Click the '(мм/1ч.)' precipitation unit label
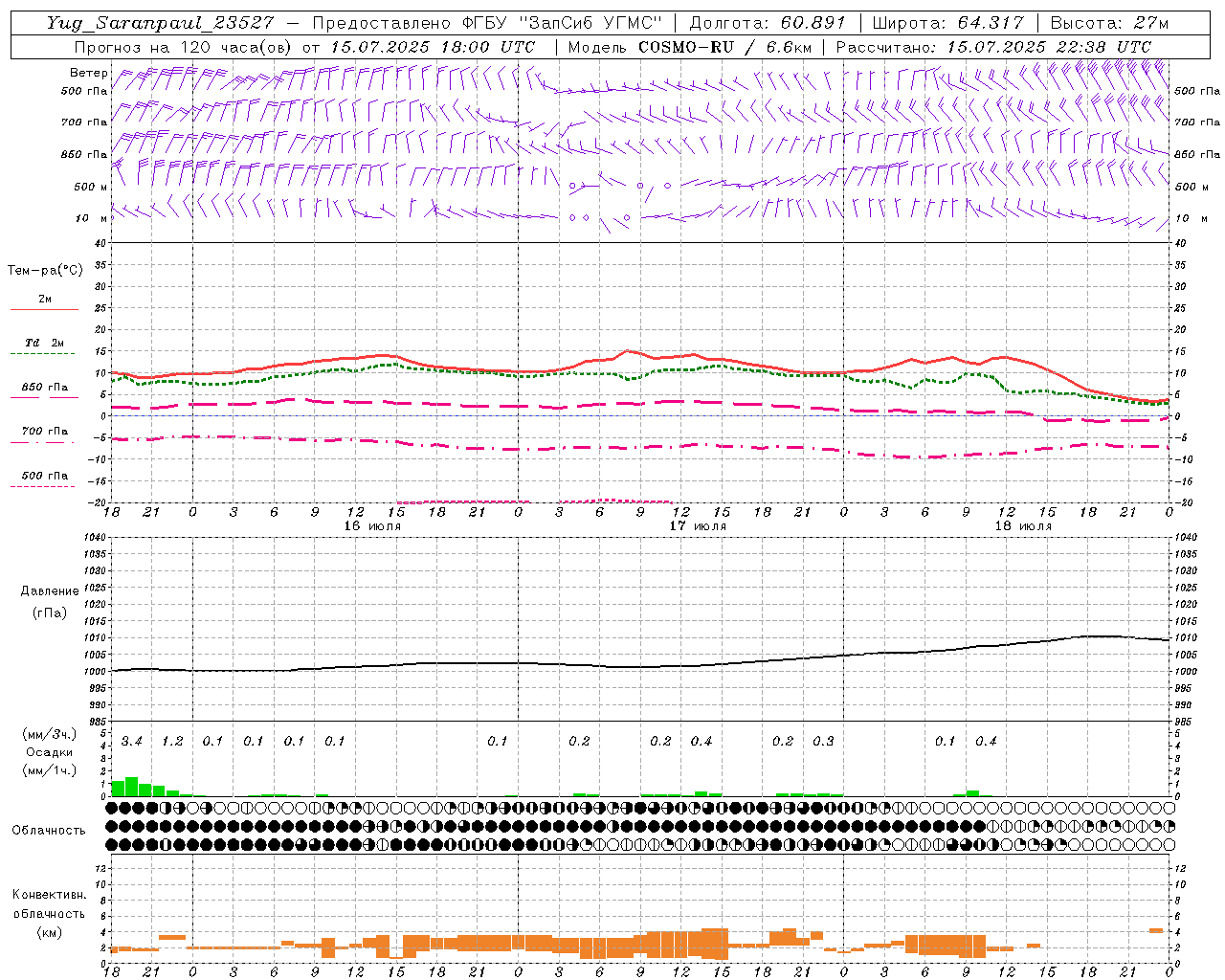The image size is (1225, 980). [x=49, y=770]
